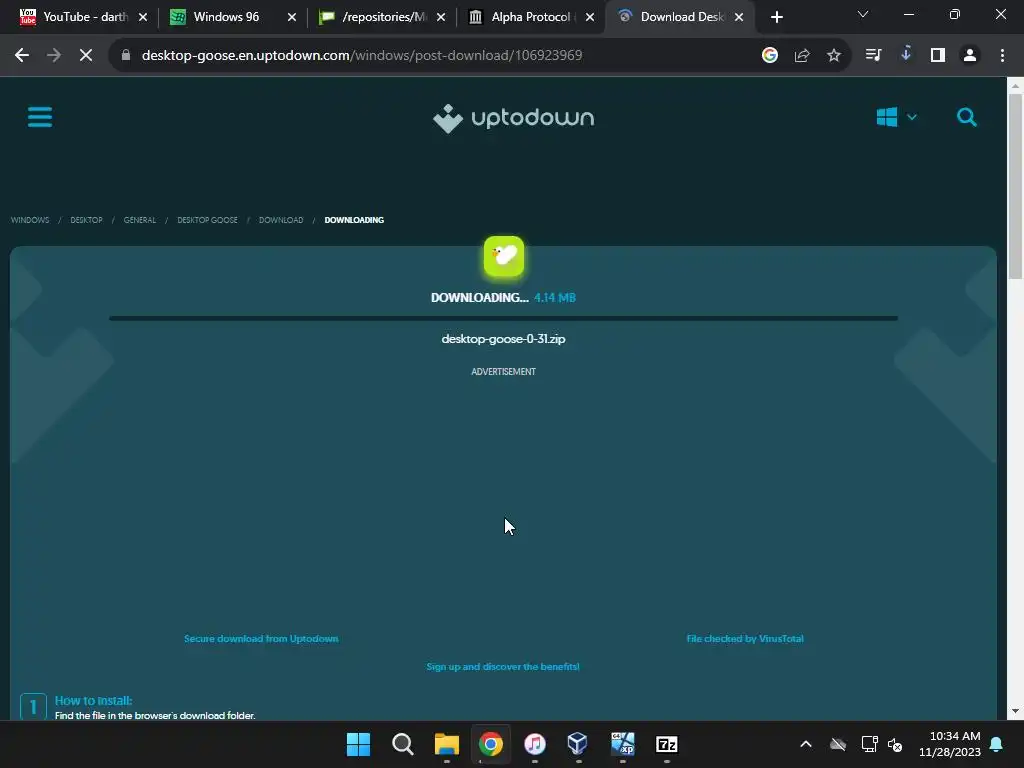
Task: Open the clock showing 10:34 AM
Action: coord(949,744)
